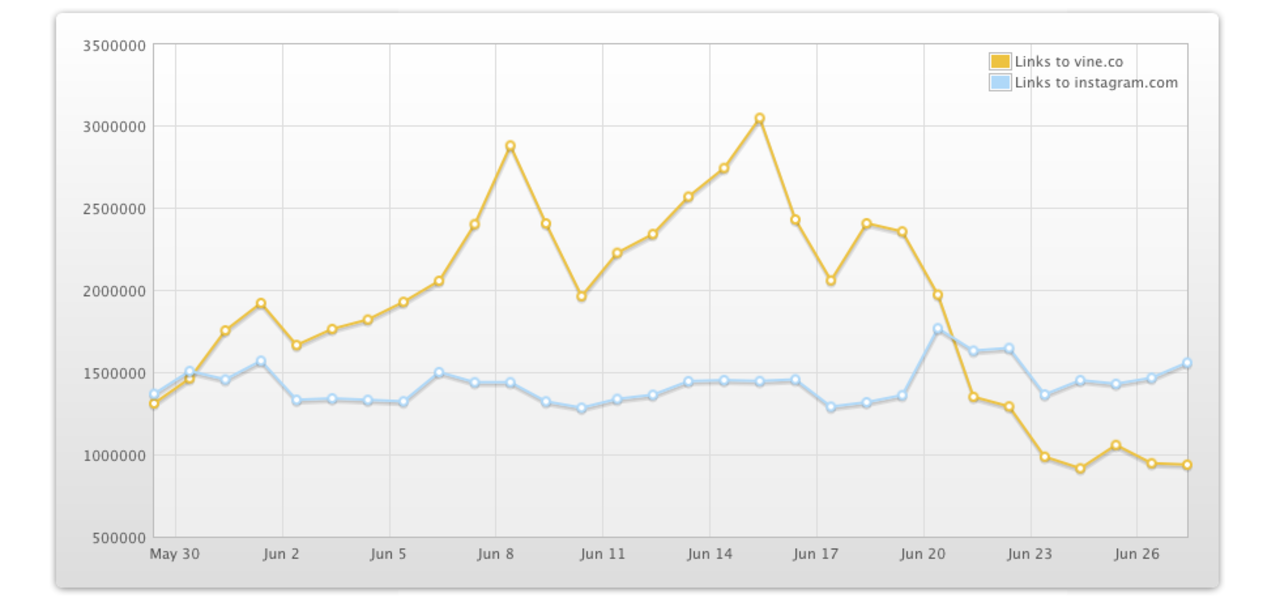Toggle the "Links to vine.co" legend label
The image size is (1280, 598).
coord(1068,62)
